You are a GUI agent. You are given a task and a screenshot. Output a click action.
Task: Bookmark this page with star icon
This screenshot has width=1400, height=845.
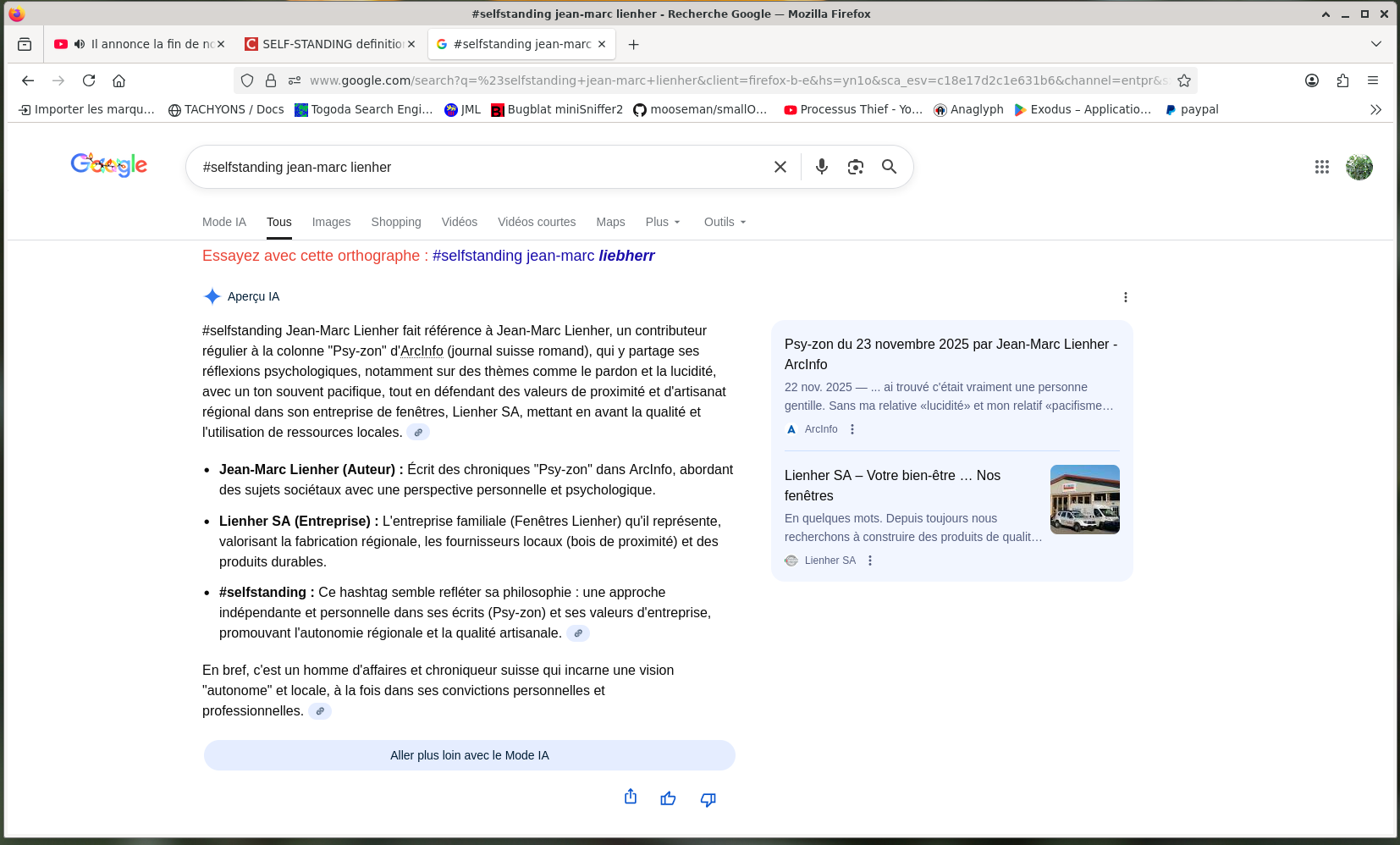tap(1183, 80)
